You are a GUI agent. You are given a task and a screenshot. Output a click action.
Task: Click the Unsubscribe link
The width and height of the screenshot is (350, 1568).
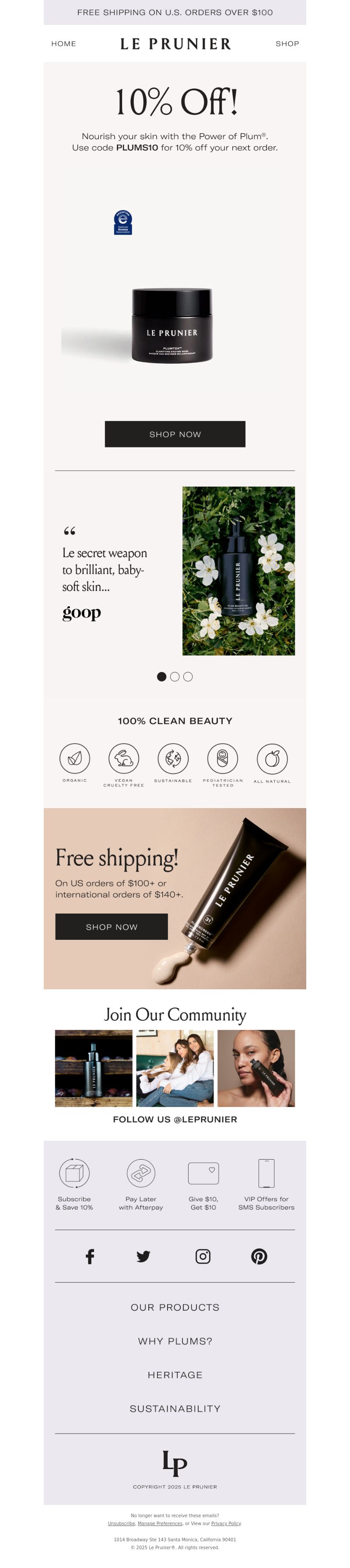coord(121,1523)
